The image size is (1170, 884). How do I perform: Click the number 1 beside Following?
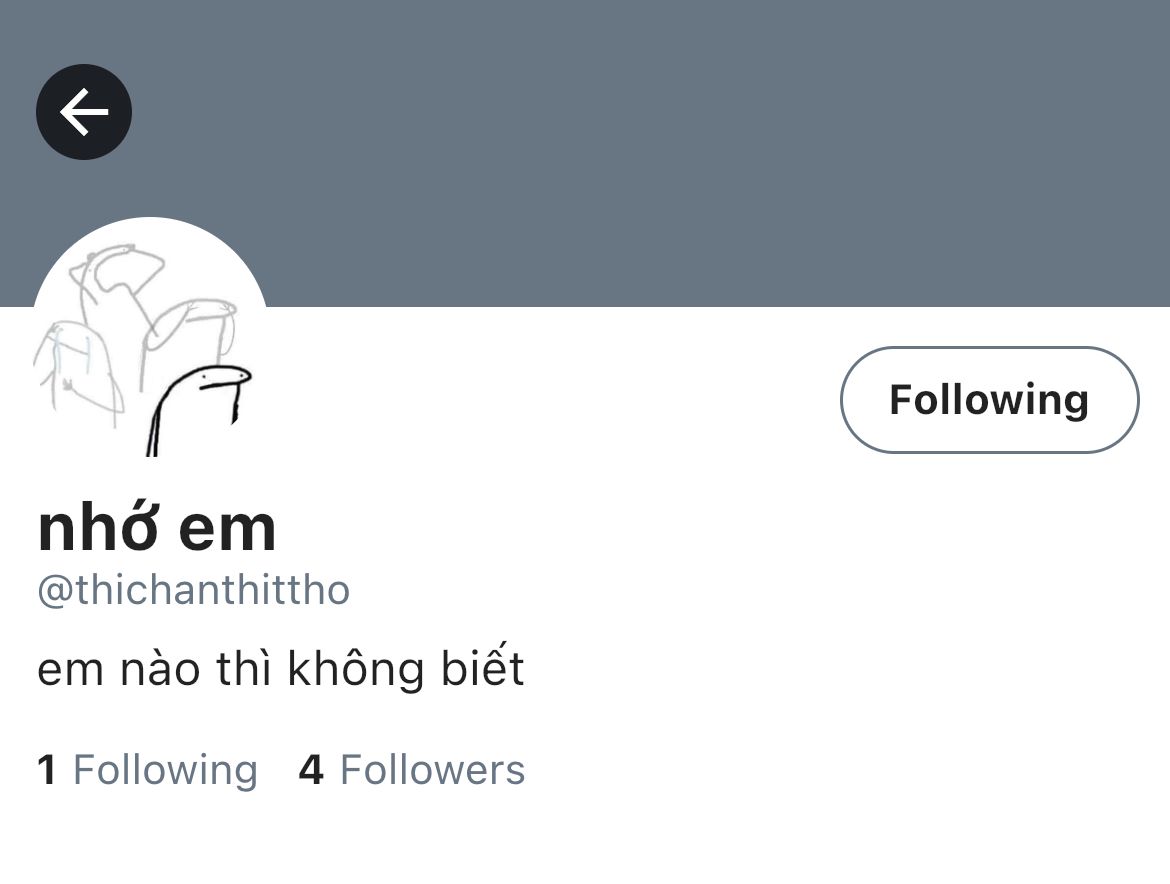tap(46, 770)
